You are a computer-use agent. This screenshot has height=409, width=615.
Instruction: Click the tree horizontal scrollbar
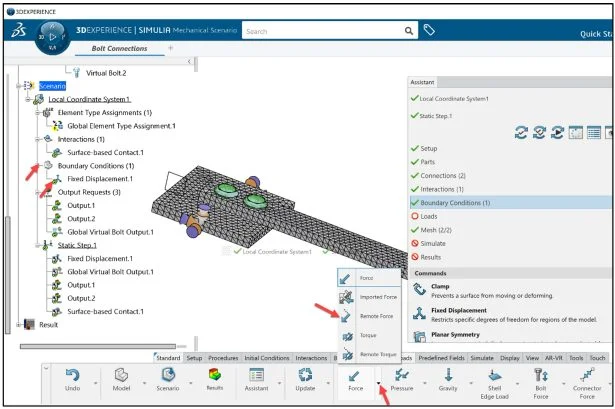point(98,346)
